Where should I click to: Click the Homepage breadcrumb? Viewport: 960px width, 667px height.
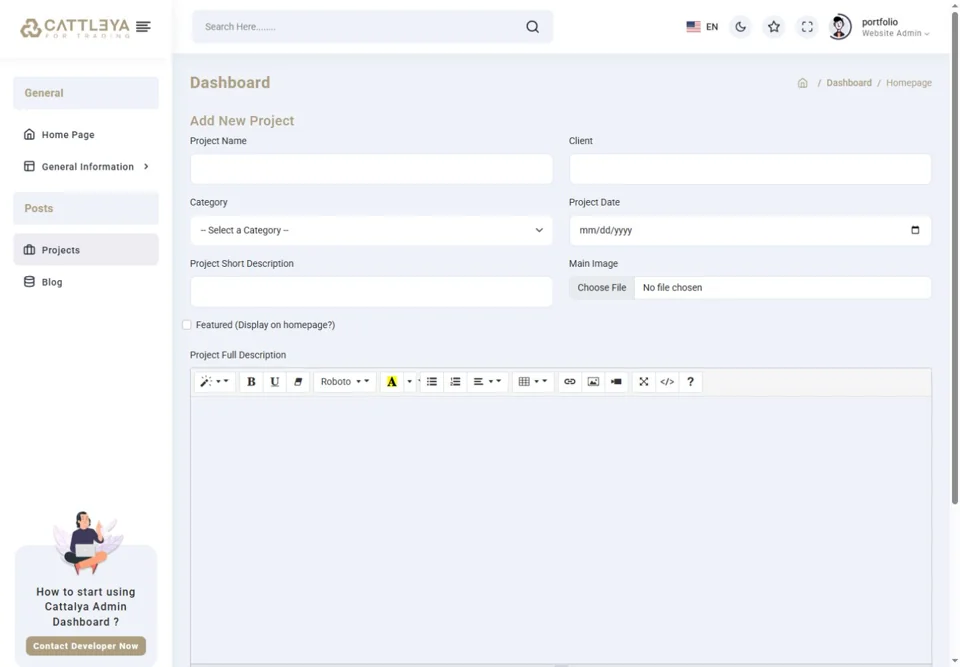pos(909,83)
